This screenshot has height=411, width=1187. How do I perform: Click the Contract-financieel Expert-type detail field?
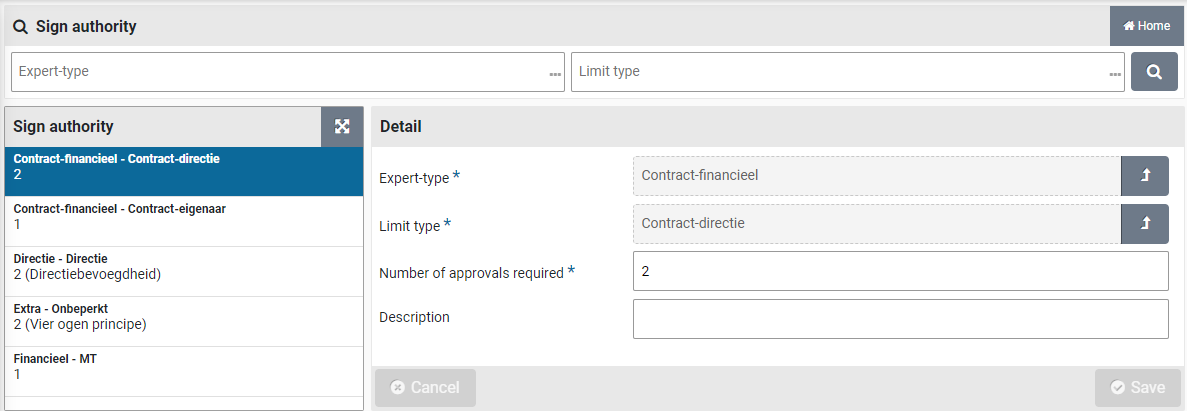tap(876, 176)
